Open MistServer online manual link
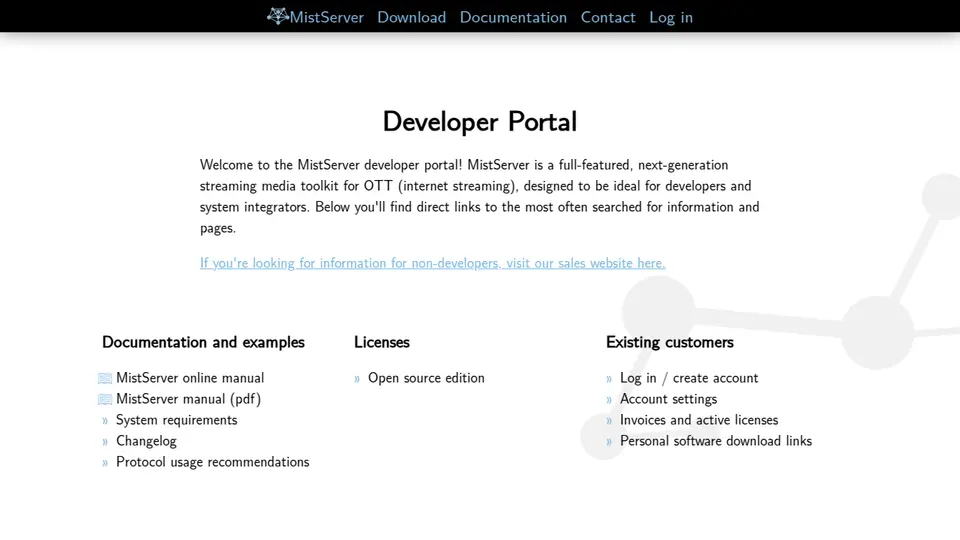The image size is (960, 540). [x=190, y=378]
